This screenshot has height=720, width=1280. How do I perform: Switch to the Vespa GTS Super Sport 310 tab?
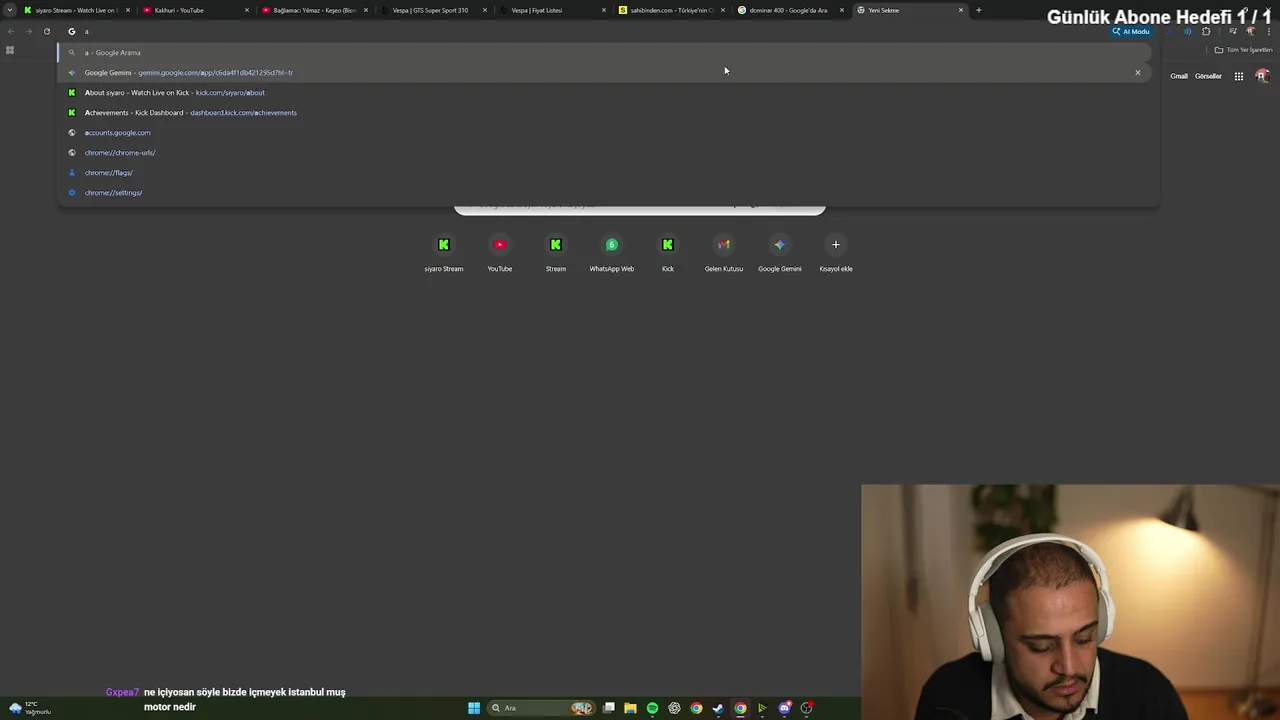click(433, 10)
